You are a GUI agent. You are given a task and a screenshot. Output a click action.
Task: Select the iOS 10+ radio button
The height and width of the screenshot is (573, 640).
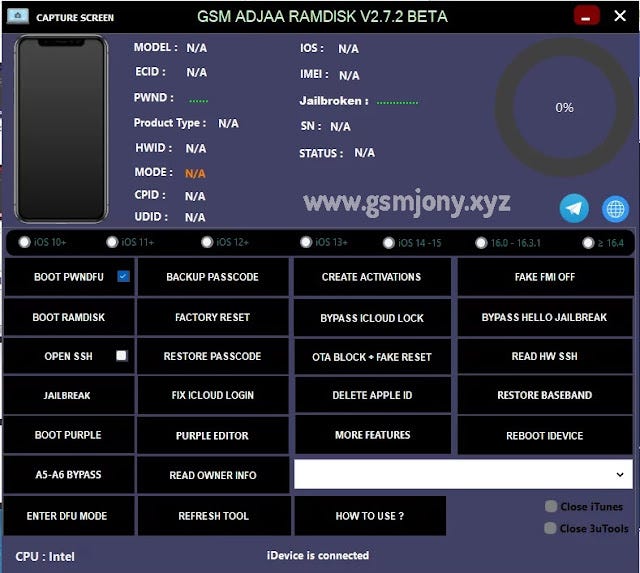tap(24, 242)
